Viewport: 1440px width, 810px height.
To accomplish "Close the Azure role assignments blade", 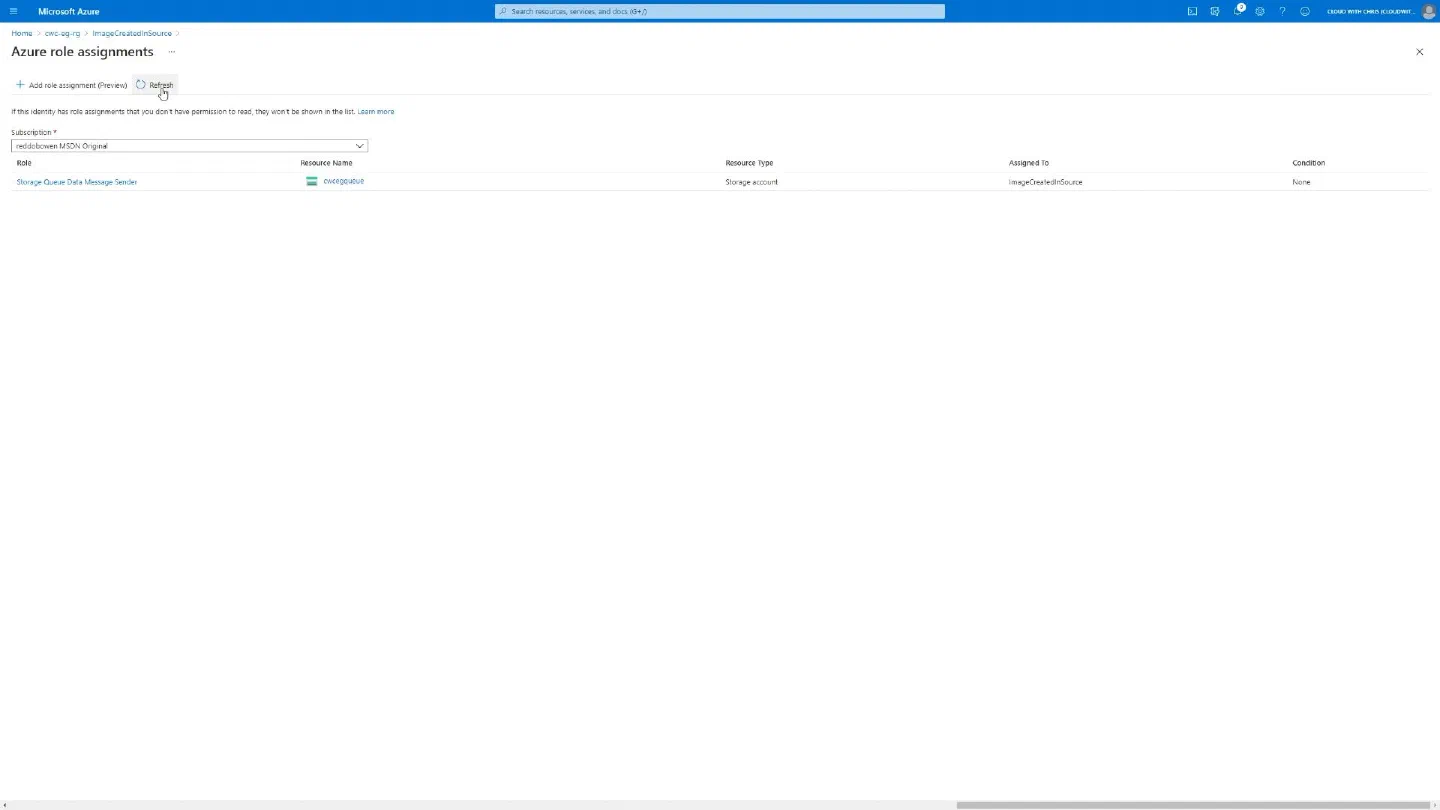I will coord(1419,52).
